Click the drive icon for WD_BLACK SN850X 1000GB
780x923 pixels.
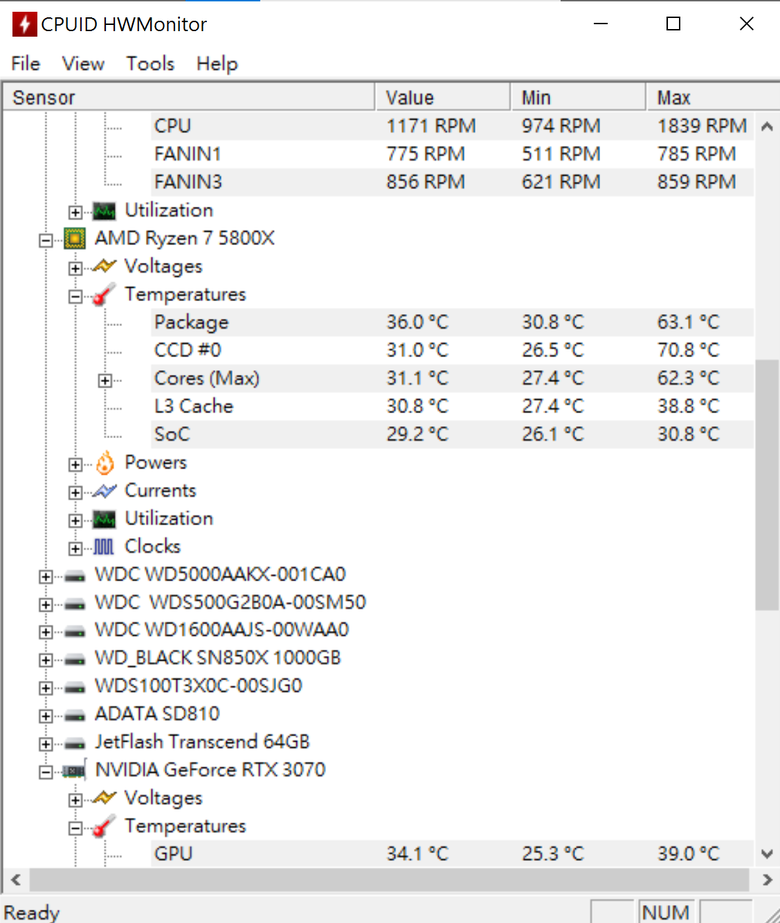[x=75, y=659]
